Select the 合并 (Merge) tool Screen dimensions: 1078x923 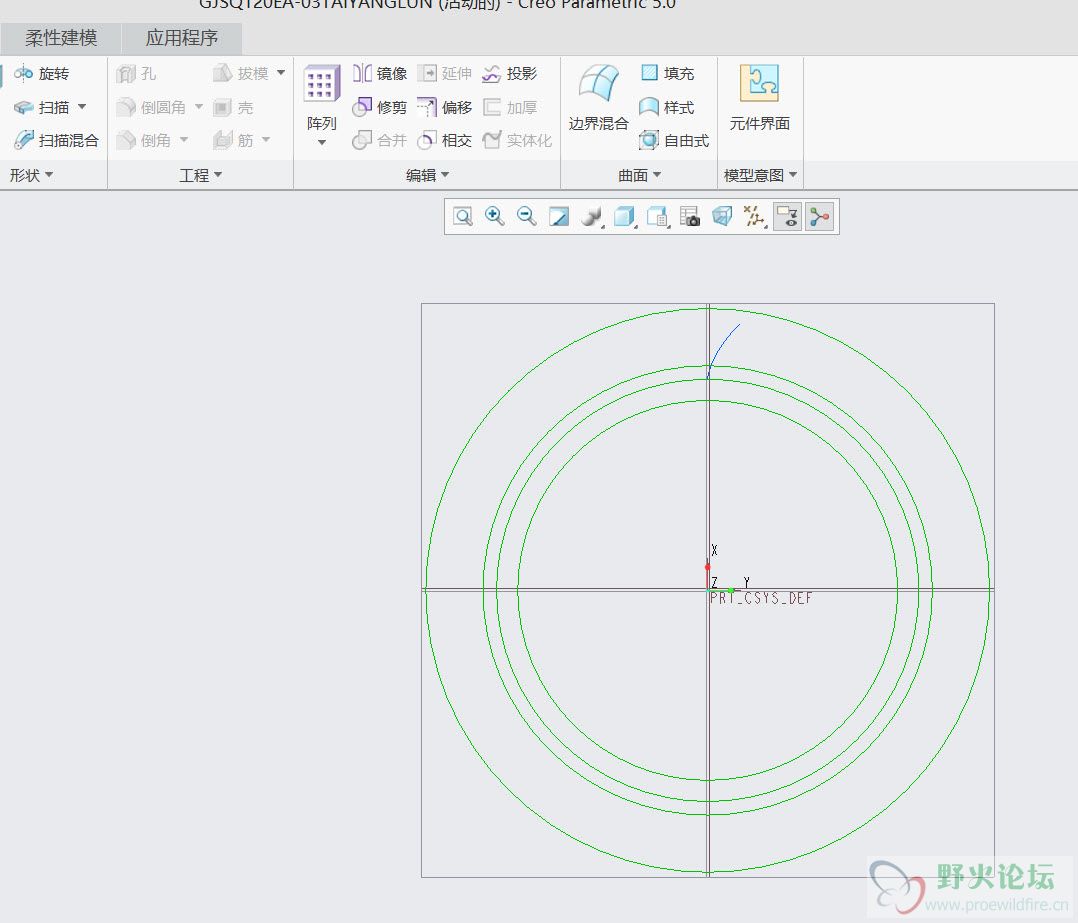[x=380, y=140]
